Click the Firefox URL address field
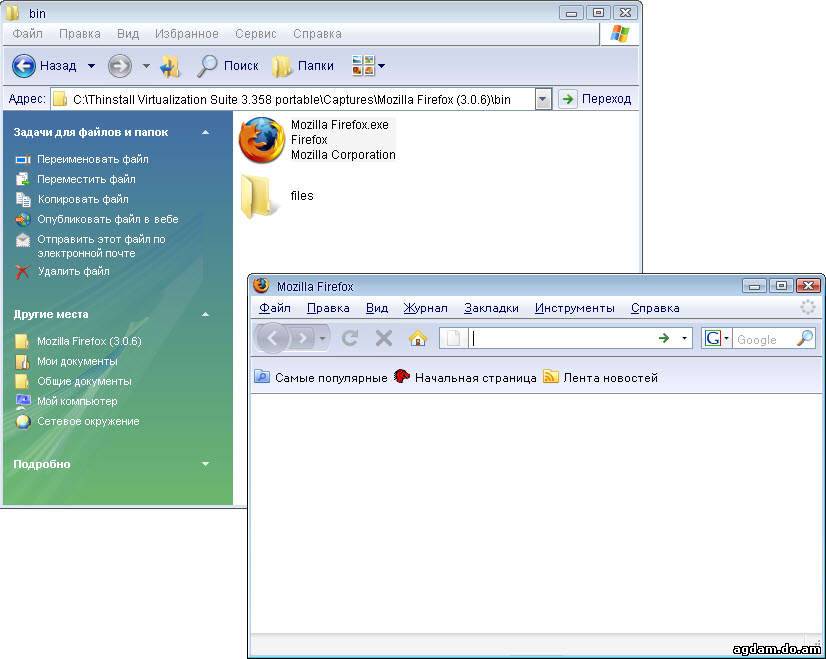826x659 pixels. click(x=561, y=338)
